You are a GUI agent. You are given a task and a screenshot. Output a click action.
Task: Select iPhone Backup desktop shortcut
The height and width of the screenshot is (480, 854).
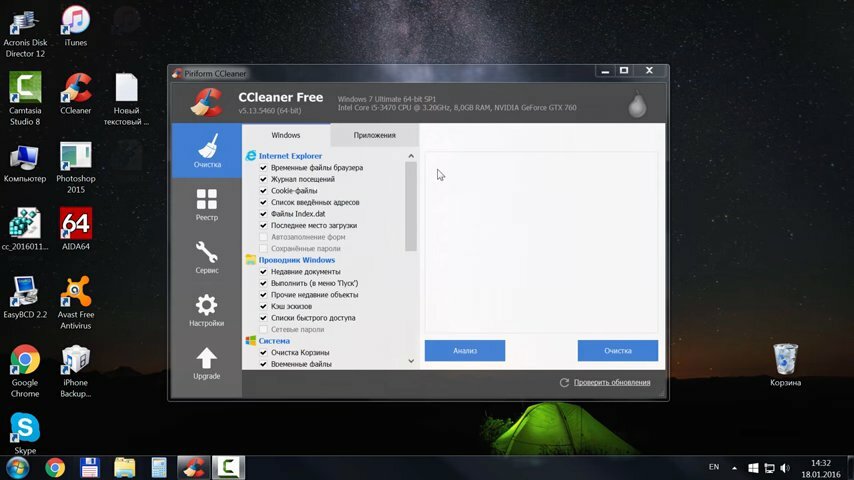[76, 371]
